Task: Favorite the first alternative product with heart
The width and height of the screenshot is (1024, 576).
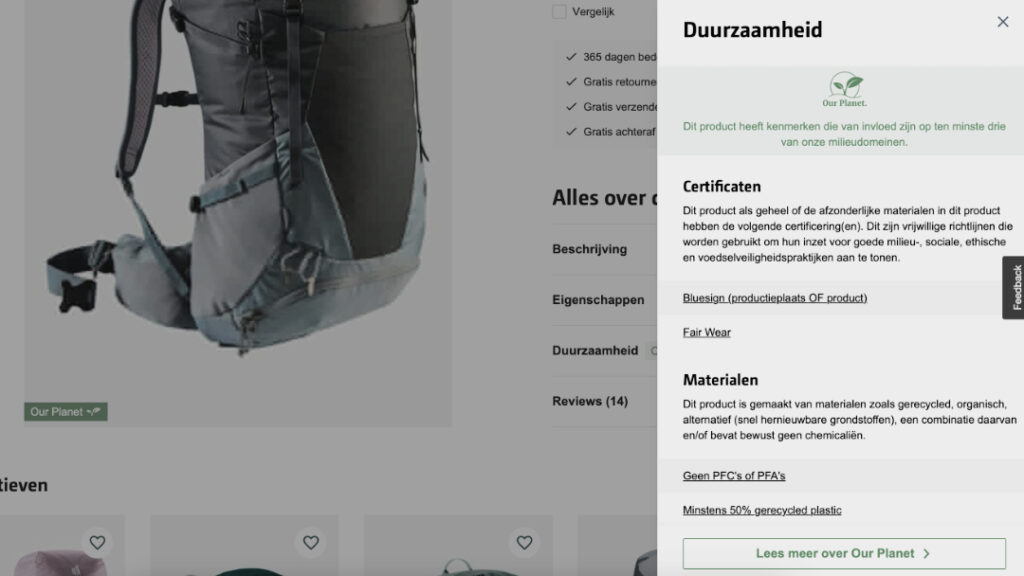Action: pos(97,542)
